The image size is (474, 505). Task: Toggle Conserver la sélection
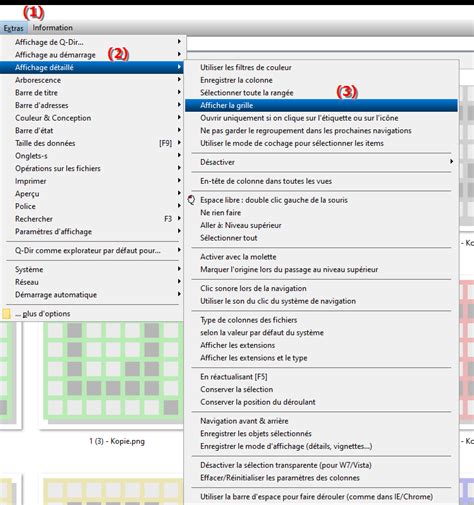tap(322, 390)
